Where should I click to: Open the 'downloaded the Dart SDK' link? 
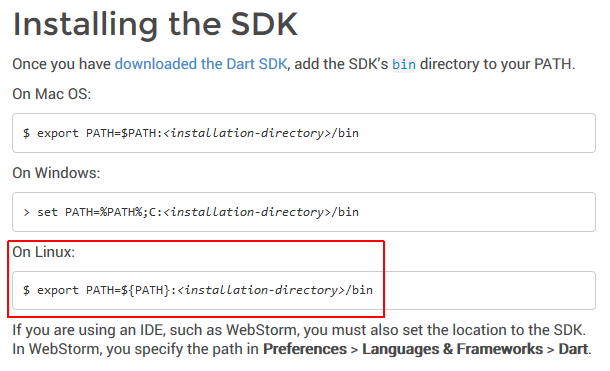pyautogui.click(x=201, y=64)
